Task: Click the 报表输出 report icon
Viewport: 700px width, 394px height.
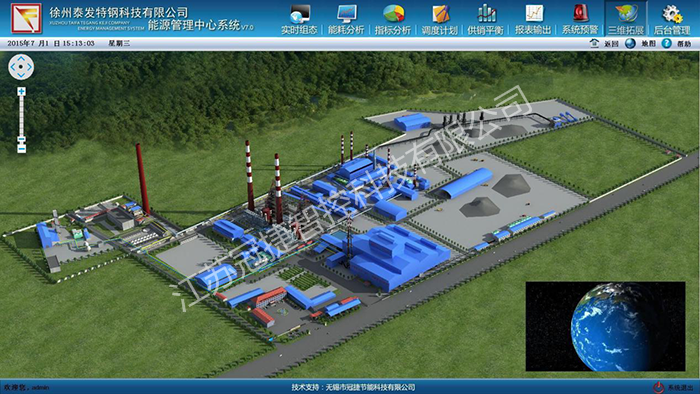Action: coord(533,14)
